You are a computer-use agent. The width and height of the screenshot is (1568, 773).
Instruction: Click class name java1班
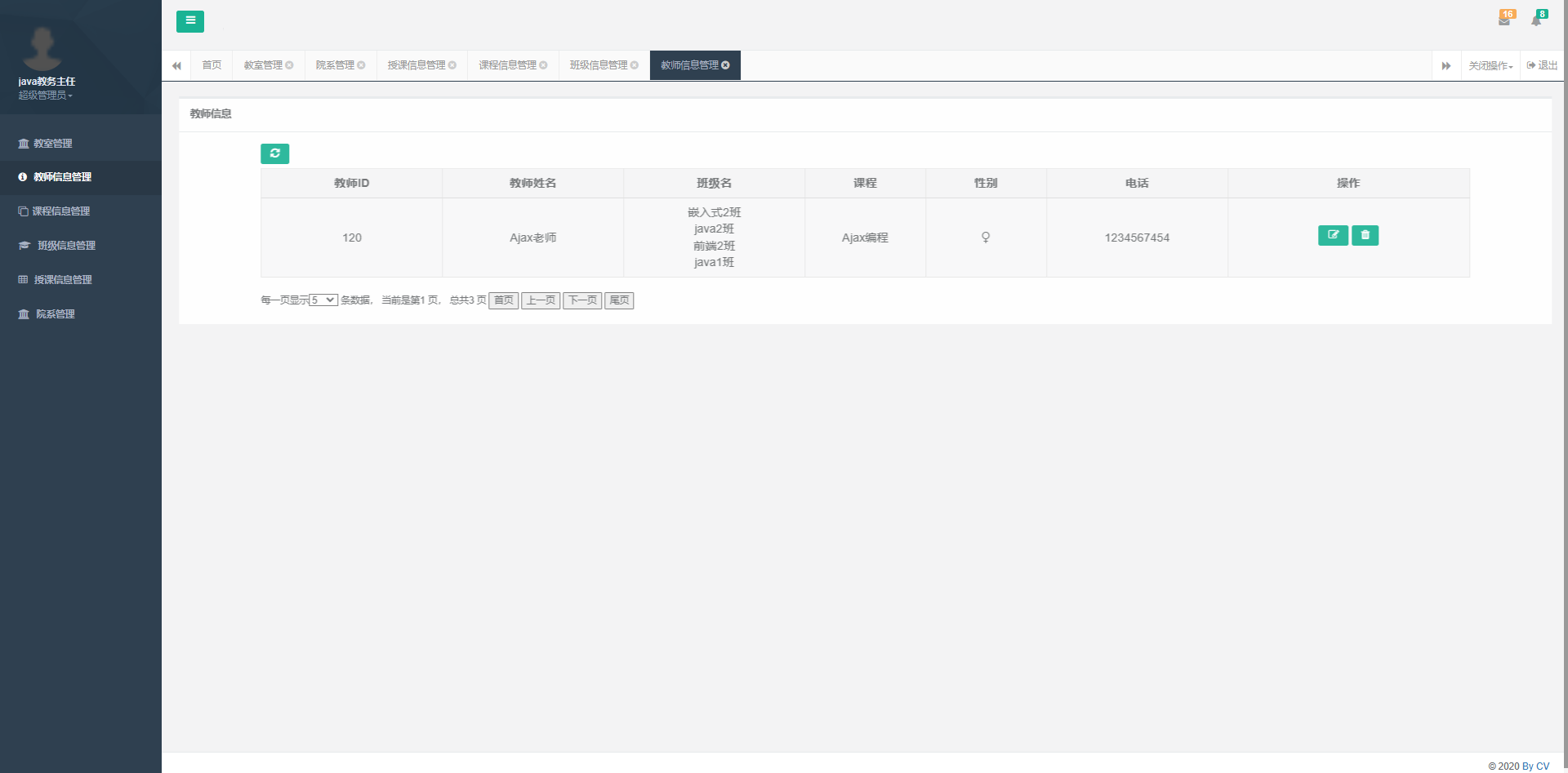click(715, 263)
